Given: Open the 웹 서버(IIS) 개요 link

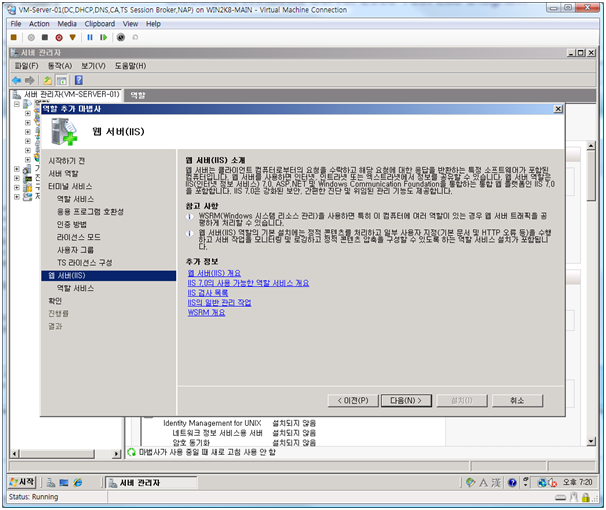Looking at the screenshot, I should point(214,273).
